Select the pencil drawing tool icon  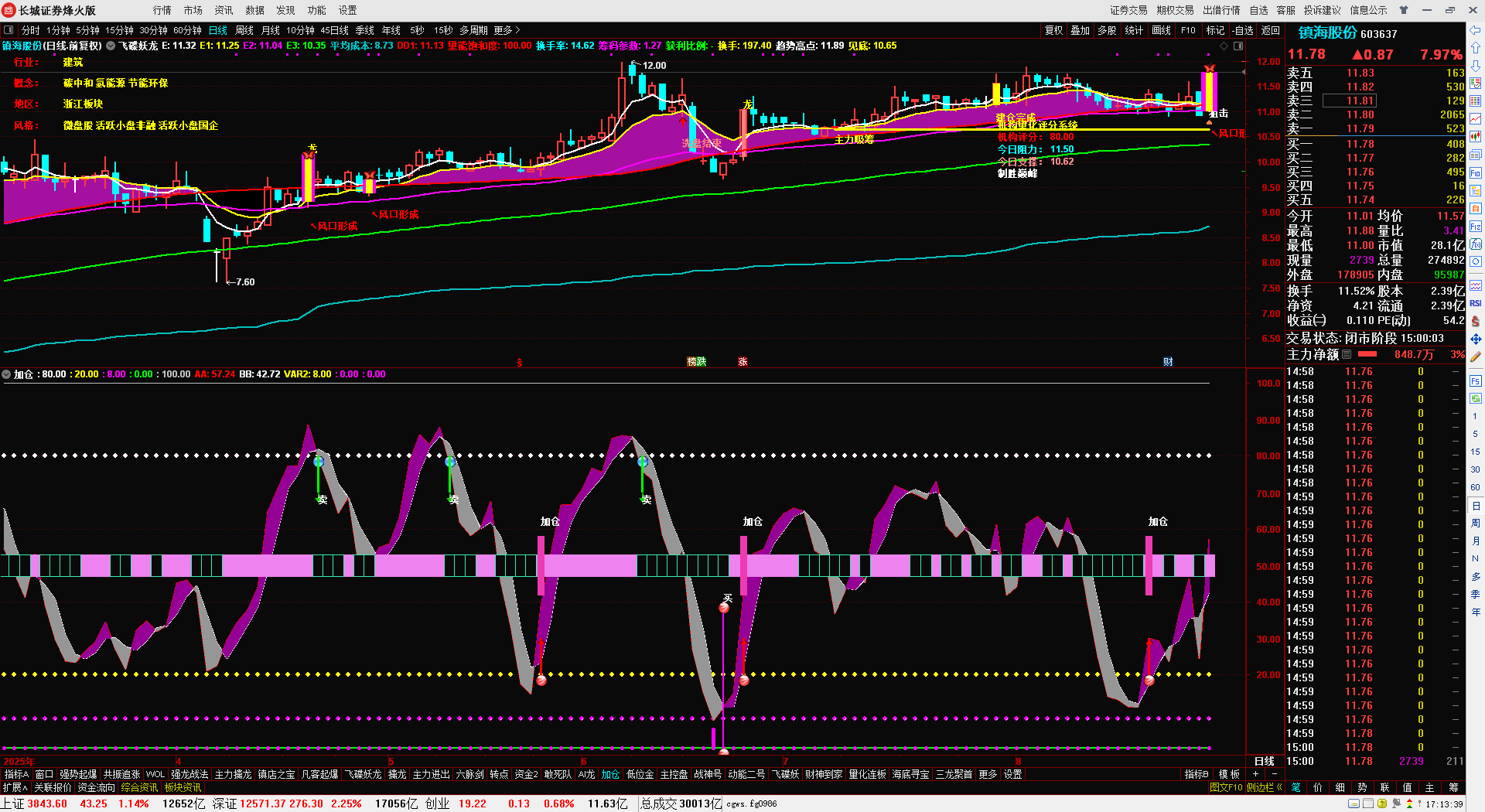[x=1476, y=357]
